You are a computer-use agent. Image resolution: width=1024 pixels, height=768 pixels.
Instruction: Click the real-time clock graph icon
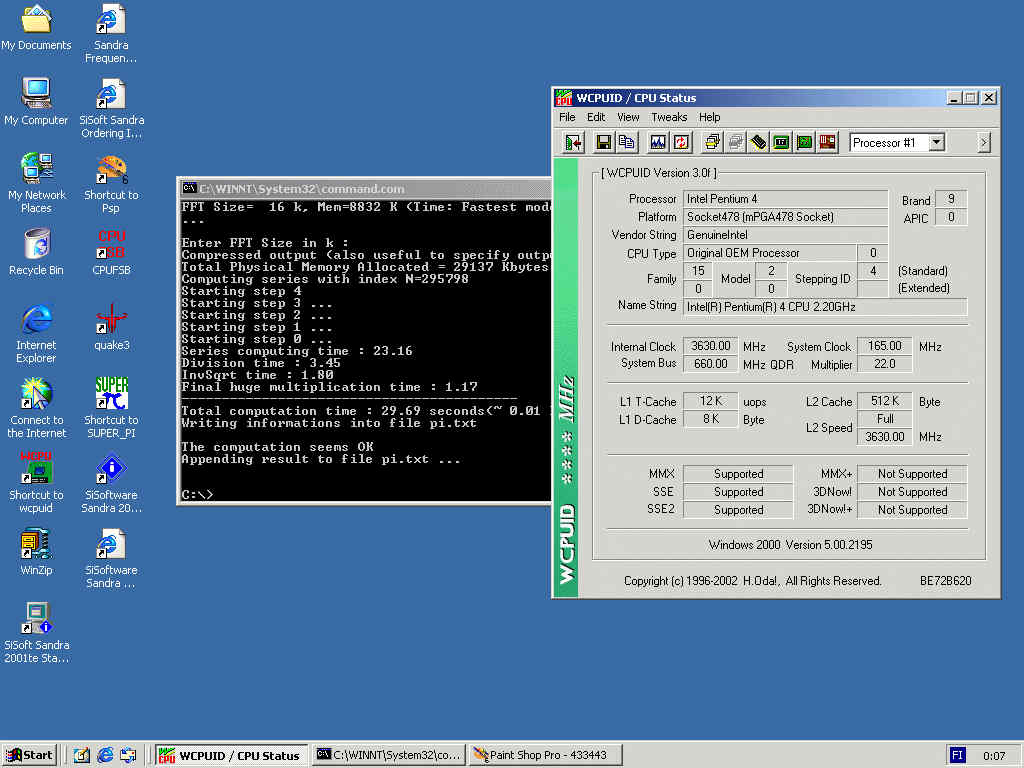click(658, 143)
